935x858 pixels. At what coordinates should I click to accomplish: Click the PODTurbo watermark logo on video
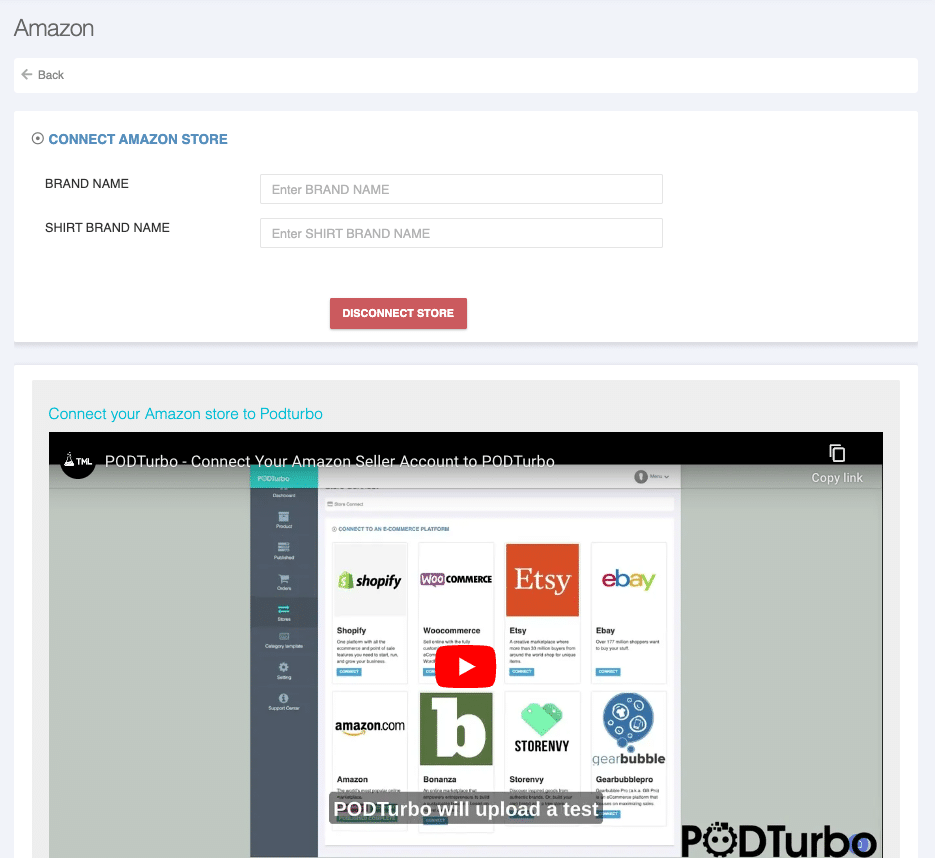click(778, 840)
